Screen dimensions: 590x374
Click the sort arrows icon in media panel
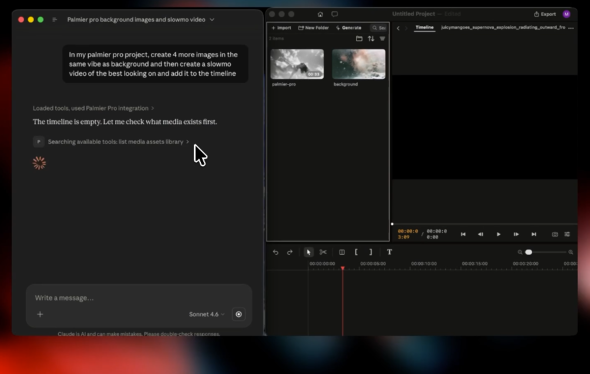[x=371, y=39]
